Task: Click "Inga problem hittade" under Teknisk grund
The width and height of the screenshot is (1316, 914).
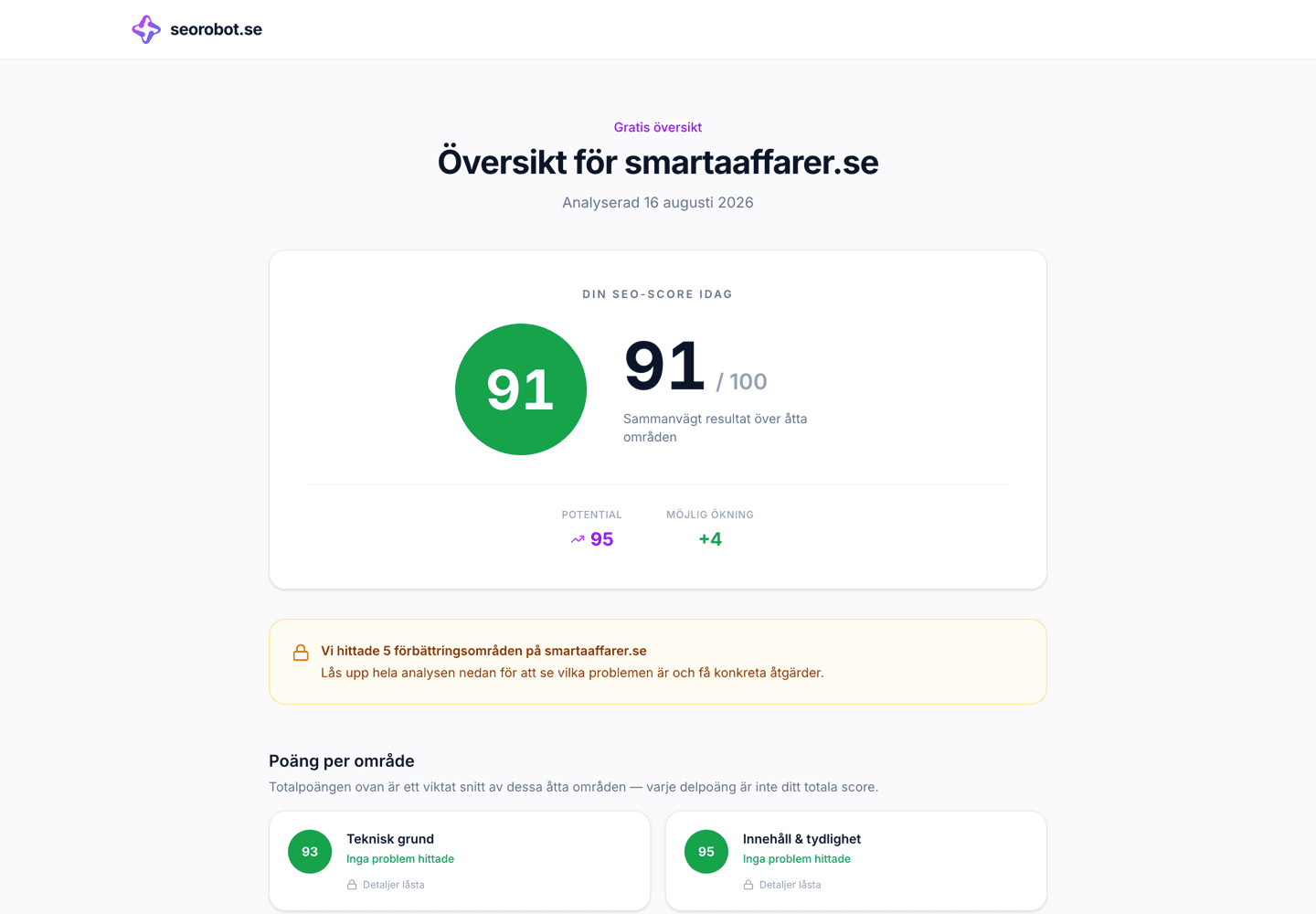Action: click(x=400, y=859)
